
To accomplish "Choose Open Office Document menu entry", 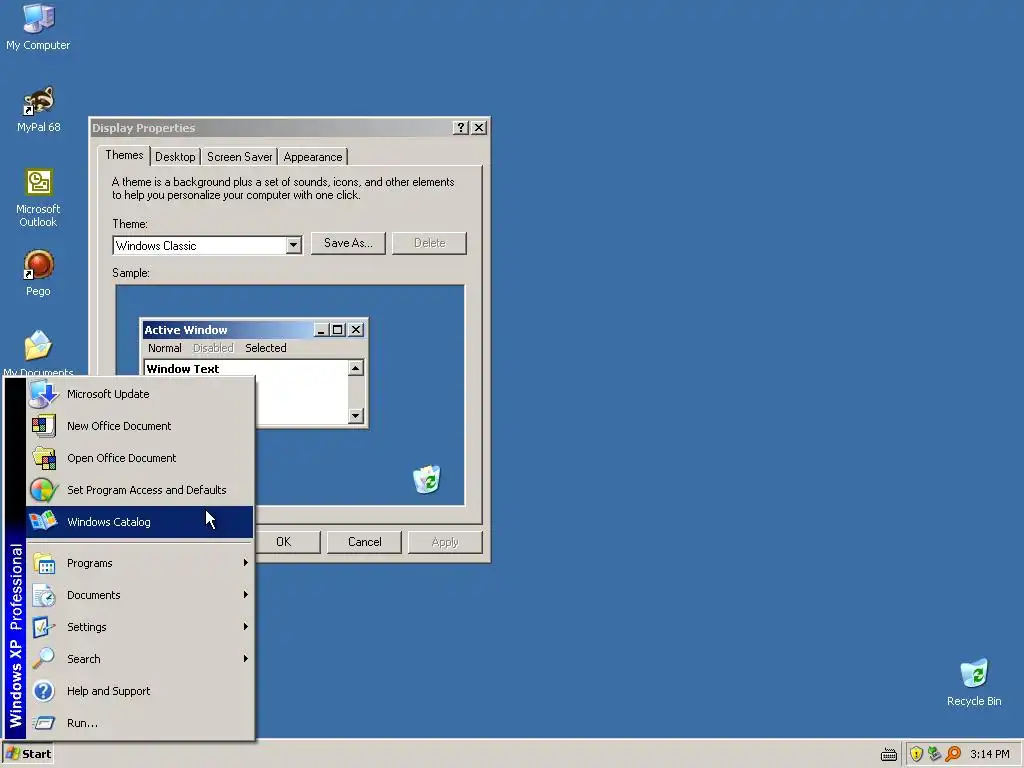I will (x=140, y=458).
